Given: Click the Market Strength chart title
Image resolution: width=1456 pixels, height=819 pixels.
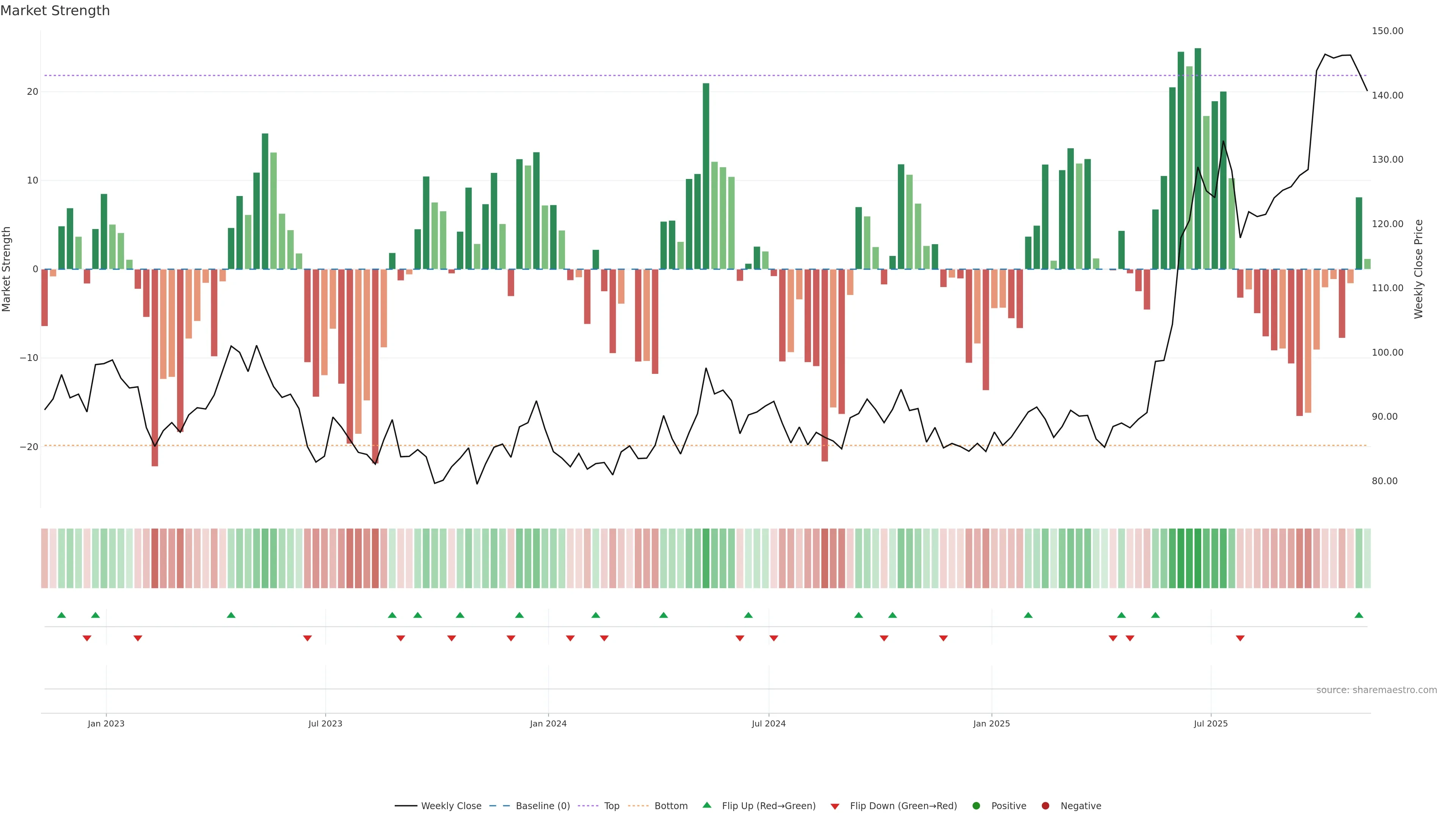Looking at the screenshot, I should [x=55, y=11].
